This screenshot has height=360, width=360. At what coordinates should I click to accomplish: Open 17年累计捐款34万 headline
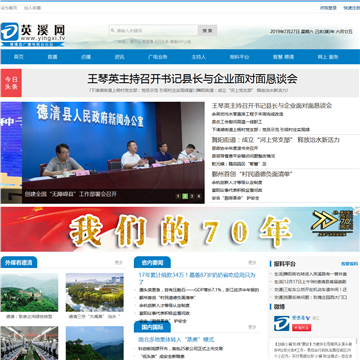(x=197, y=278)
